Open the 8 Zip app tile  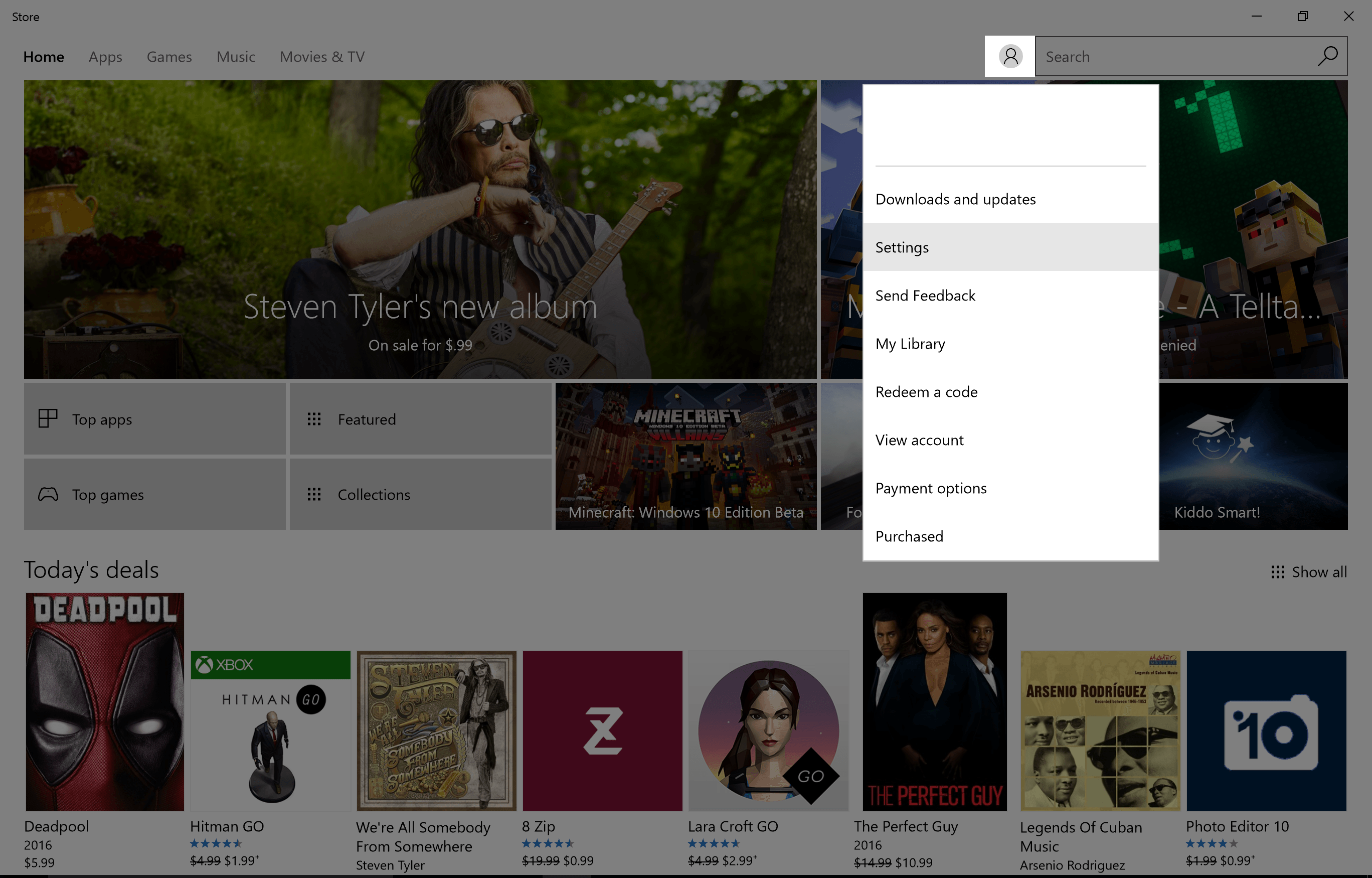[602, 731]
